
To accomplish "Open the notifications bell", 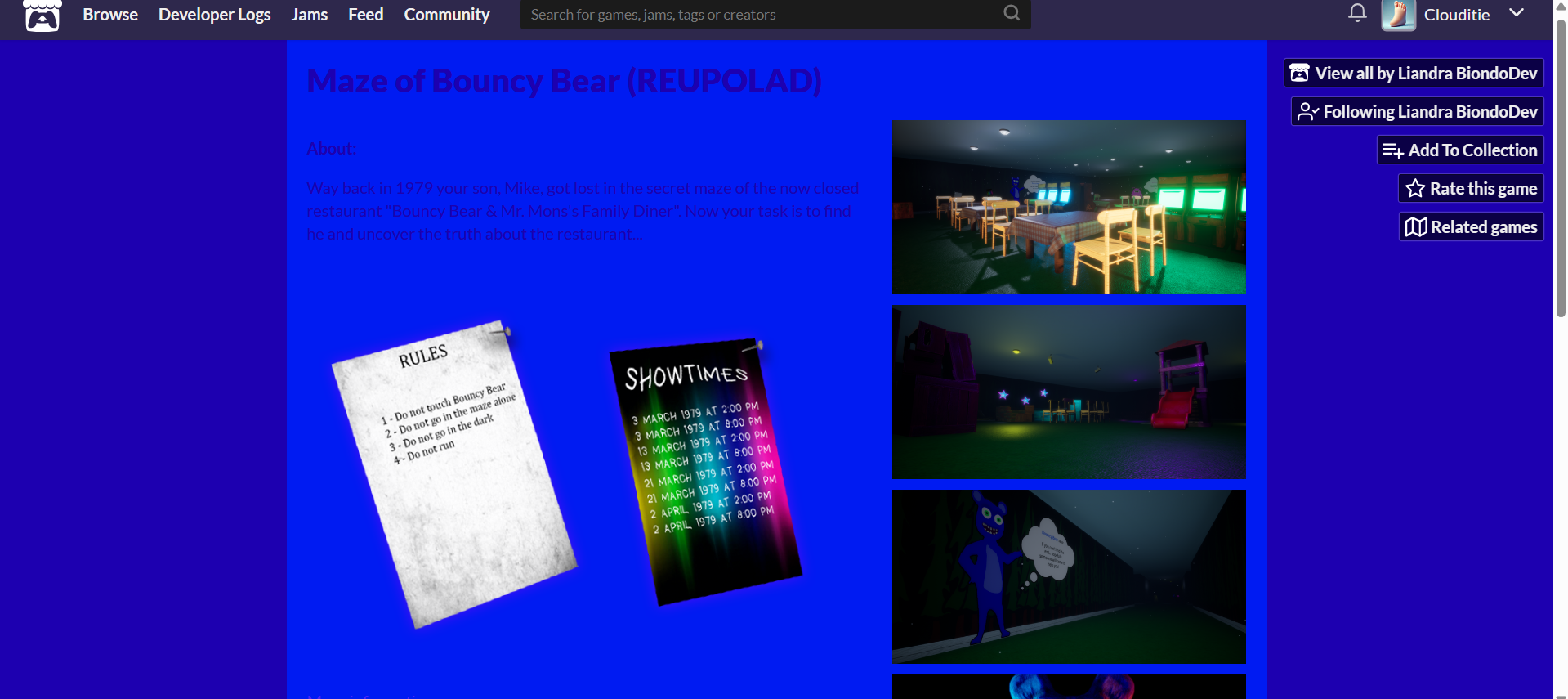I will (x=1357, y=13).
